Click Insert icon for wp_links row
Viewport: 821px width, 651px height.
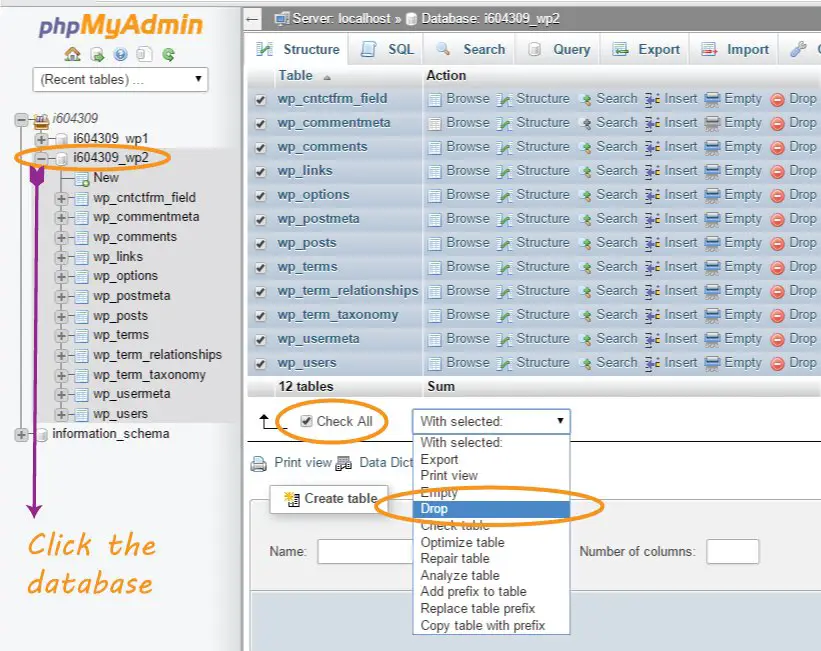coord(652,172)
